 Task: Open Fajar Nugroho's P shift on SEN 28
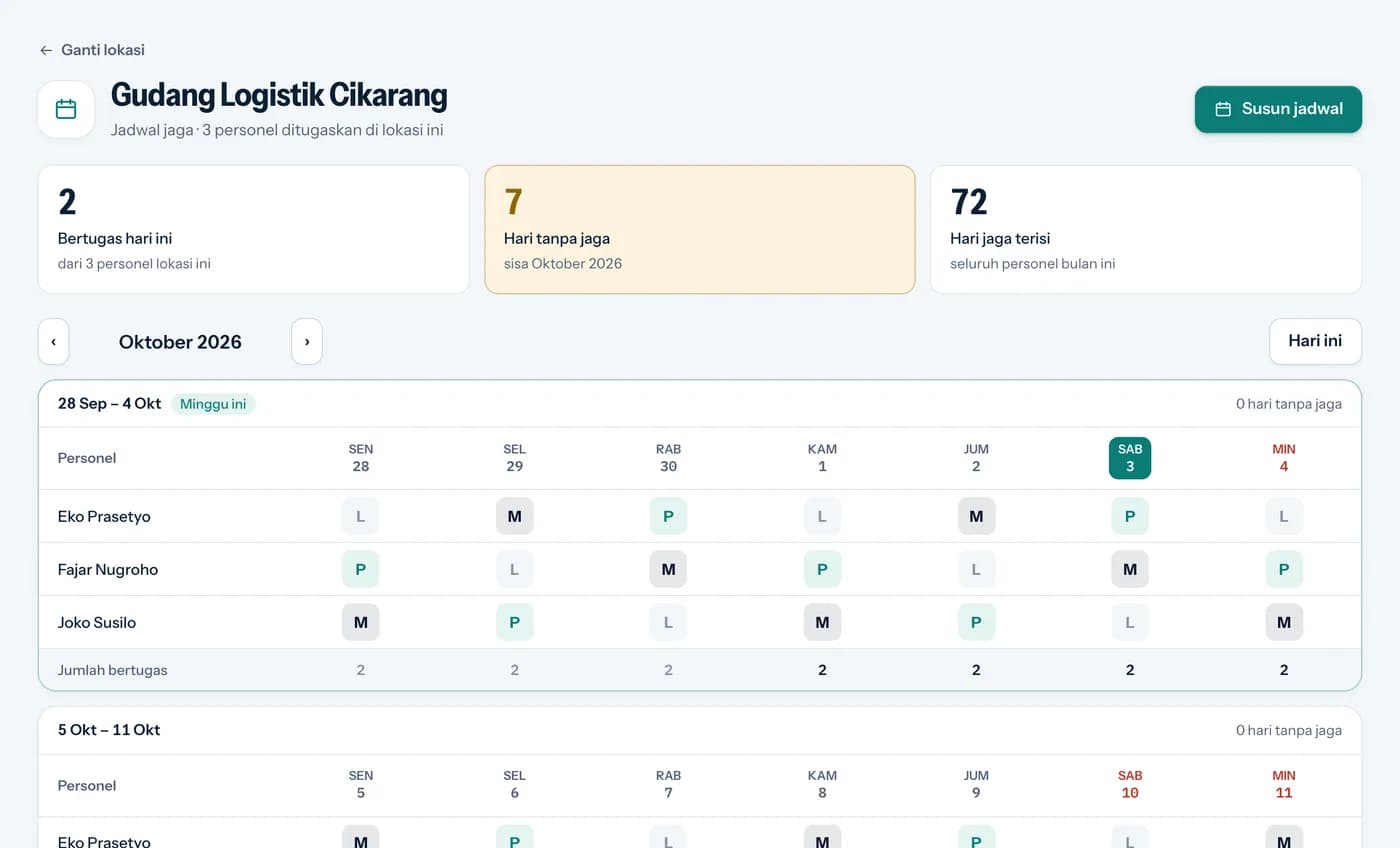[361, 570]
